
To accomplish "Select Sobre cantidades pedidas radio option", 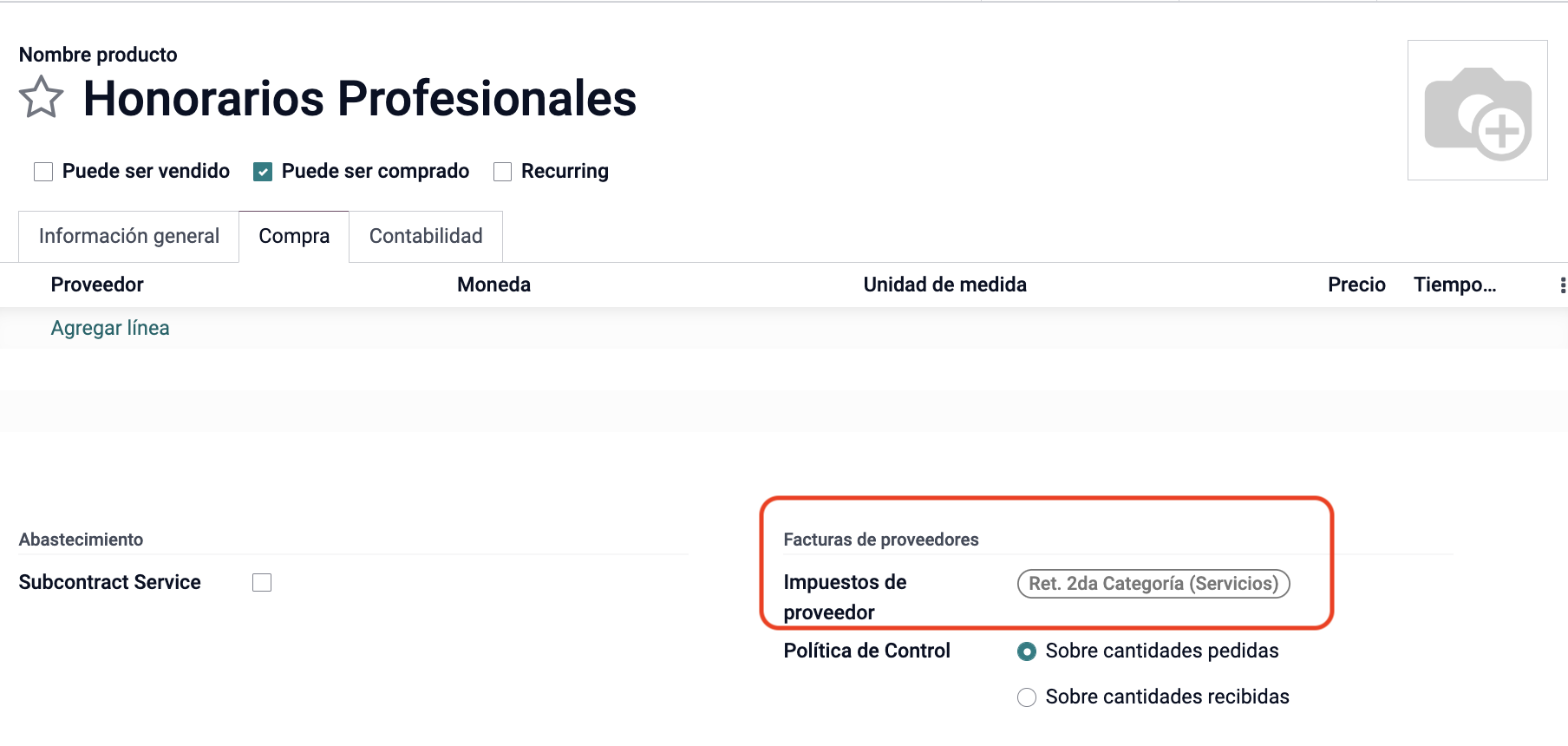I will pyautogui.click(x=1027, y=651).
